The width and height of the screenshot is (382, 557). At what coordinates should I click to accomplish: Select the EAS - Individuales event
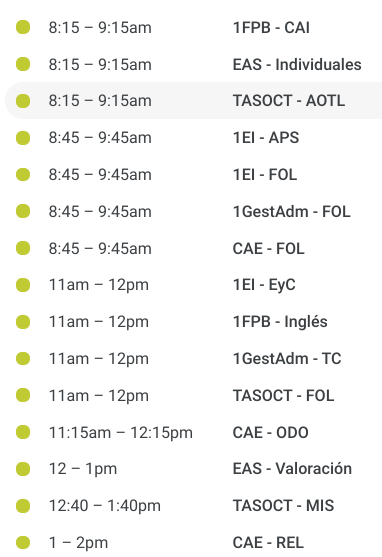[194, 65]
